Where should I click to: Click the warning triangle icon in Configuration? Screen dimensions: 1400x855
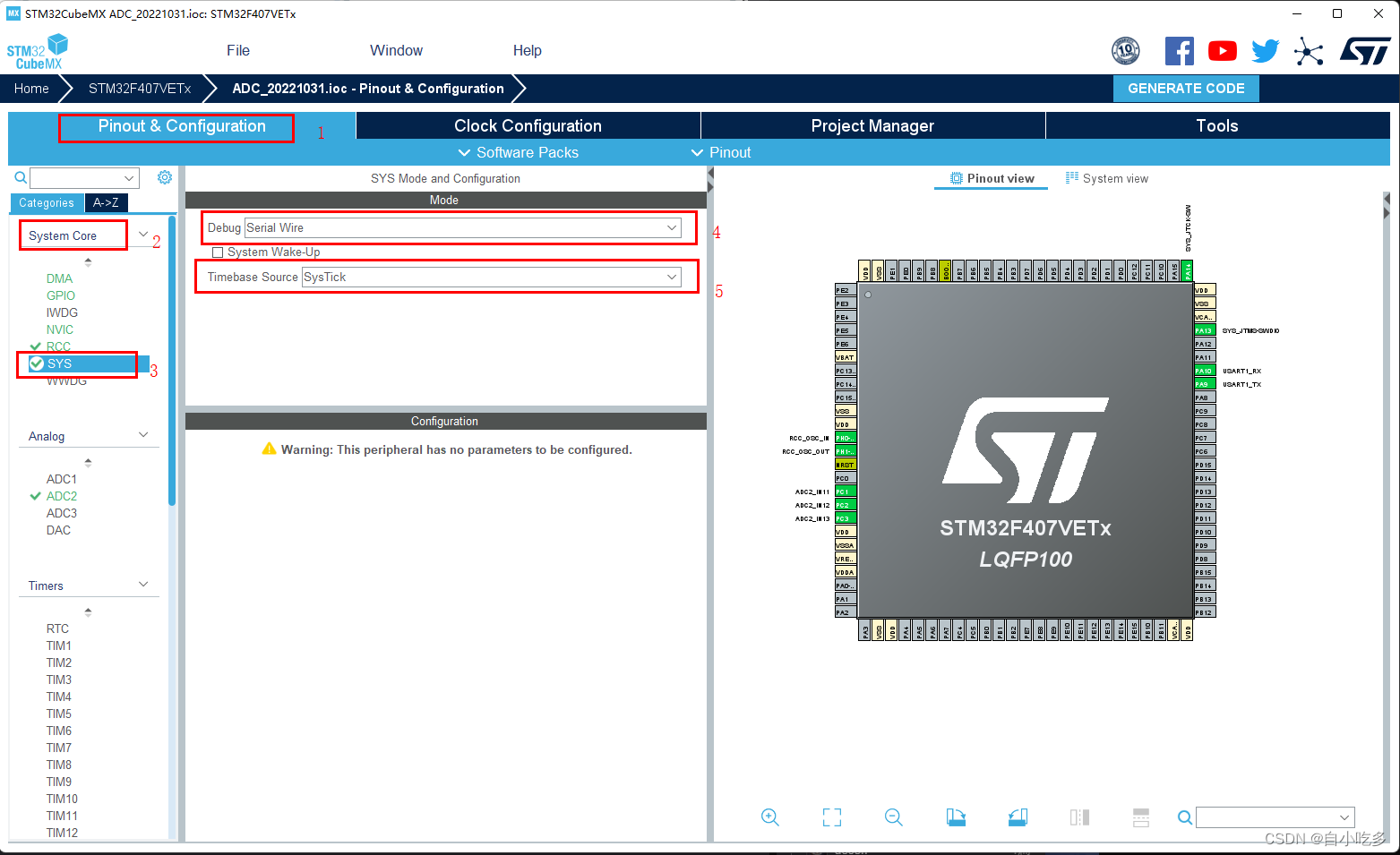pos(269,449)
